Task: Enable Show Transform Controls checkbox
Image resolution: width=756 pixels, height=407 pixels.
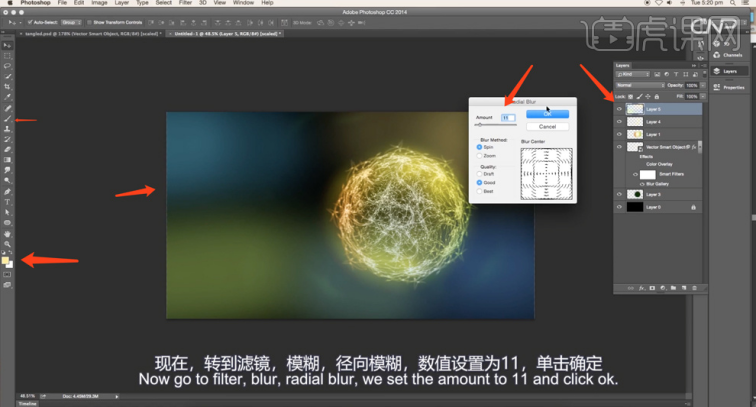Action: [89, 22]
